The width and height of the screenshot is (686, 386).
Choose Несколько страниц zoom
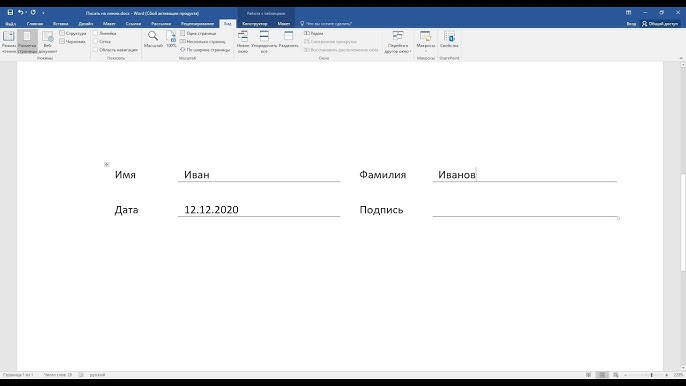203,42
